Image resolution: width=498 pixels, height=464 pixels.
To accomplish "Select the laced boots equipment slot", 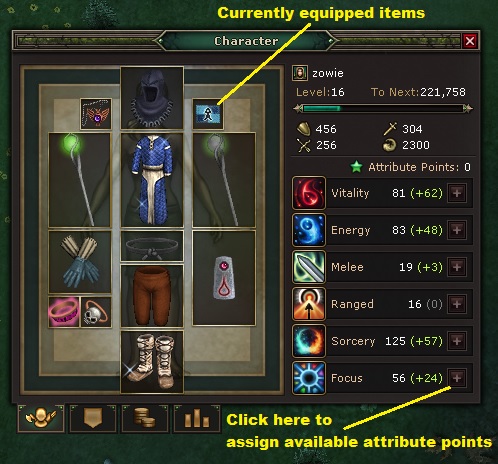I will tap(152, 362).
